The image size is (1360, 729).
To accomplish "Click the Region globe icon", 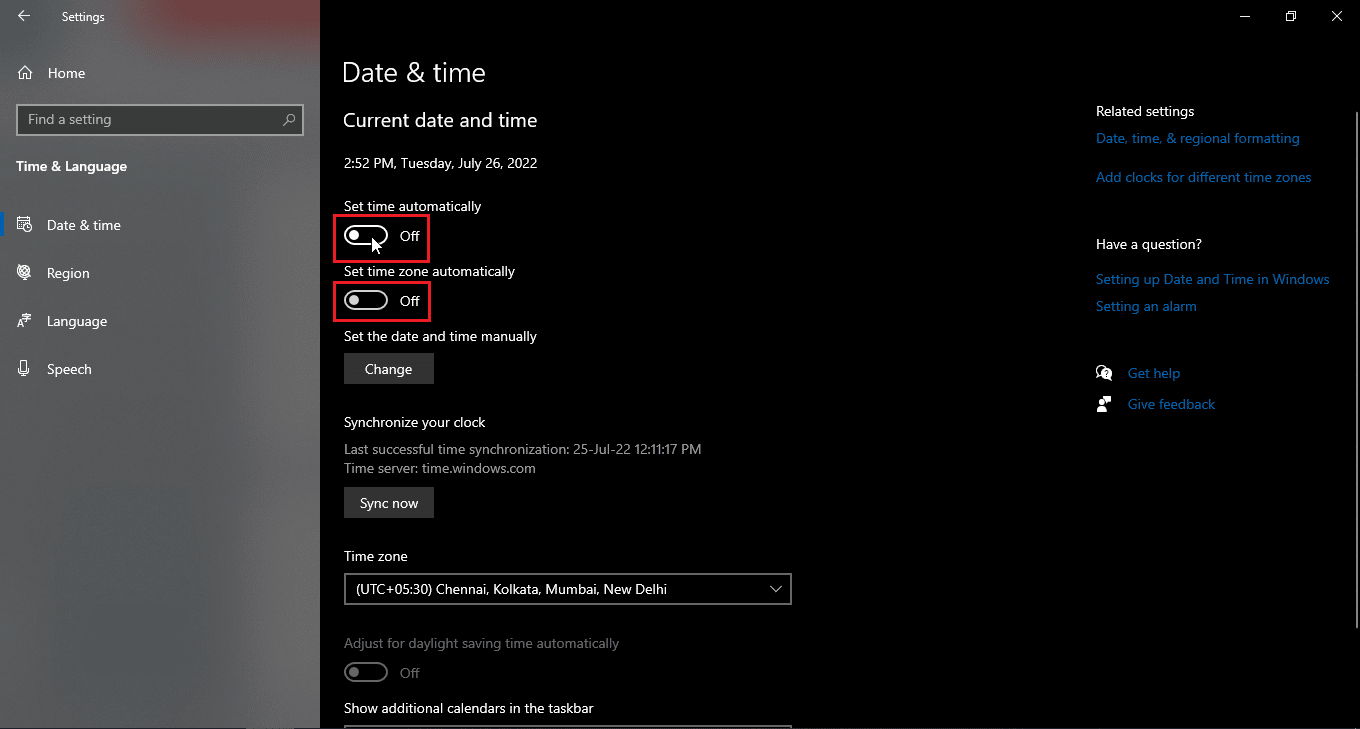I will 25,273.
